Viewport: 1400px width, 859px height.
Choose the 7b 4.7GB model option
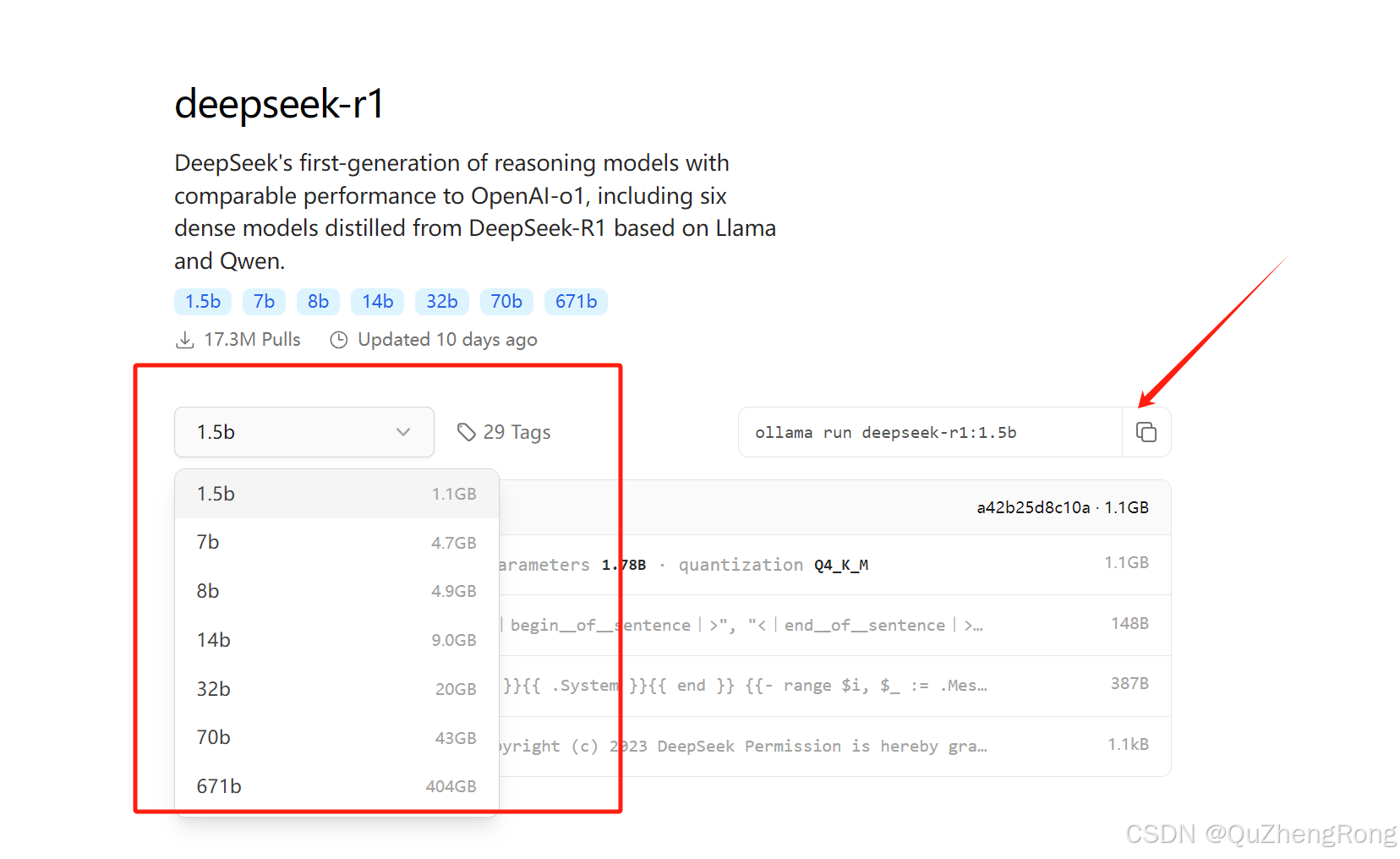(336, 542)
